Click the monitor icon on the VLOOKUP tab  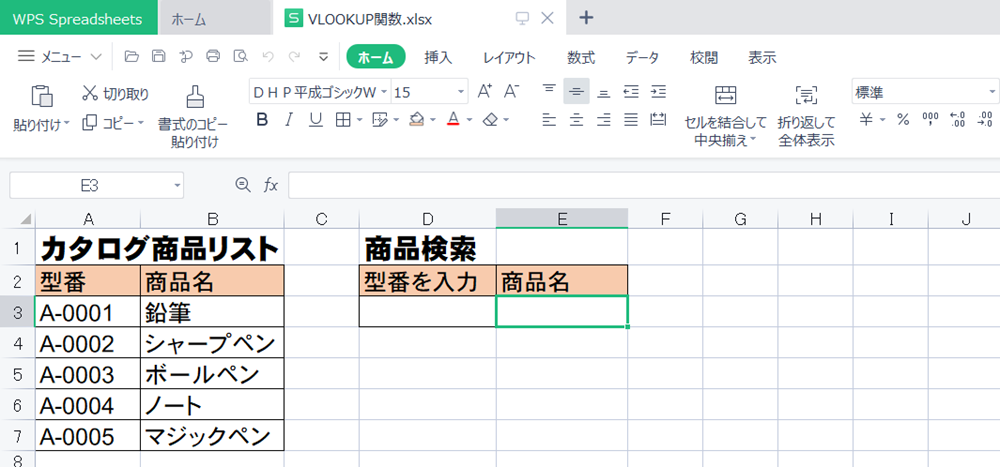coord(522,19)
